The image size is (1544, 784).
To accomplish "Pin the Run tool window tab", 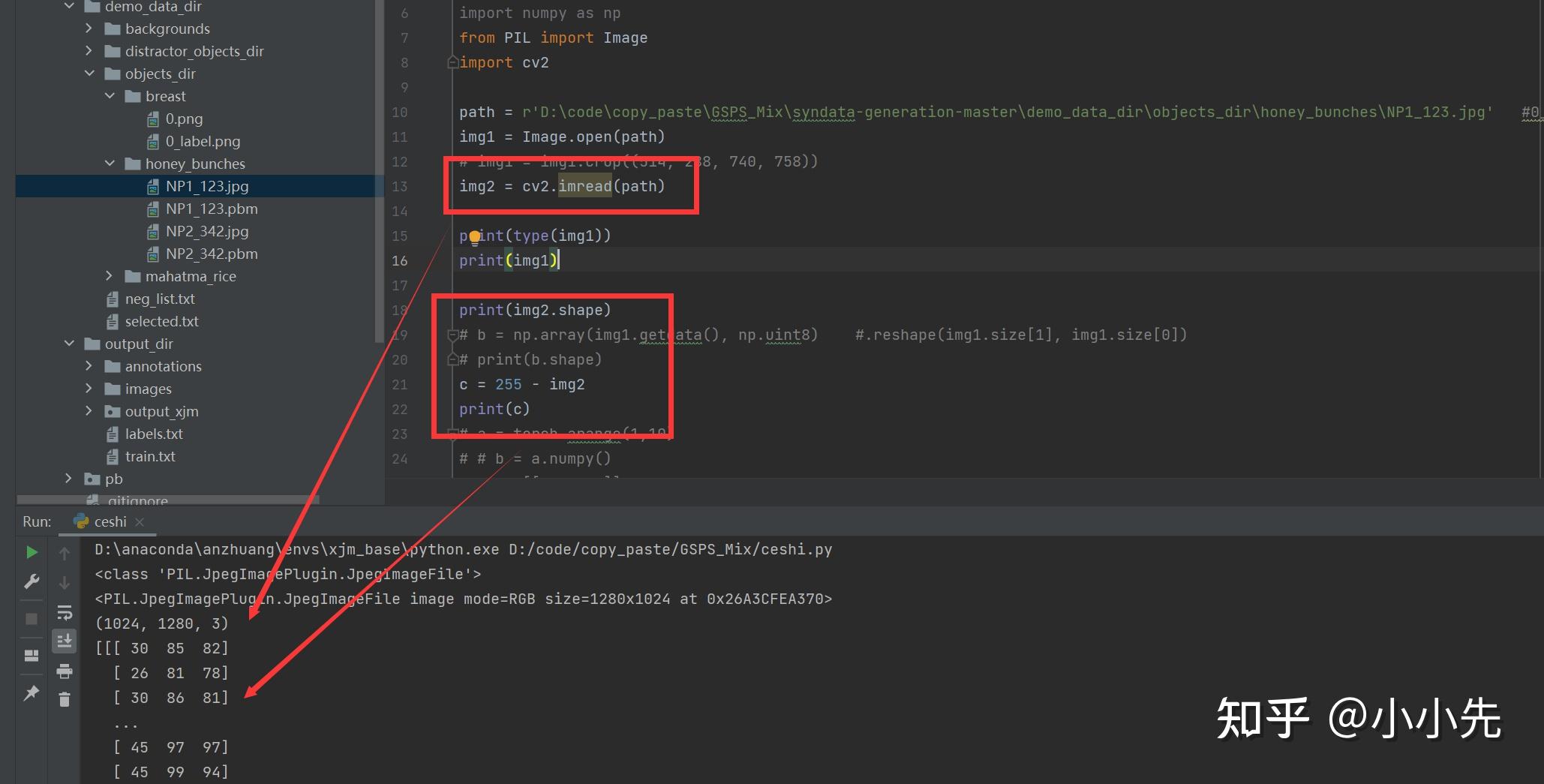I will (x=31, y=692).
